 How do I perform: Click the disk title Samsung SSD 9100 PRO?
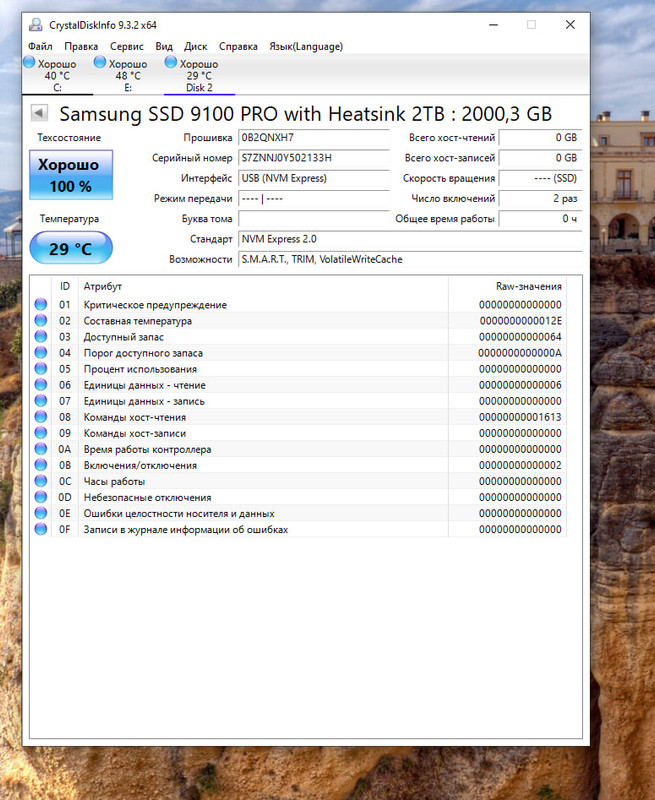pyautogui.click(x=306, y=114)
